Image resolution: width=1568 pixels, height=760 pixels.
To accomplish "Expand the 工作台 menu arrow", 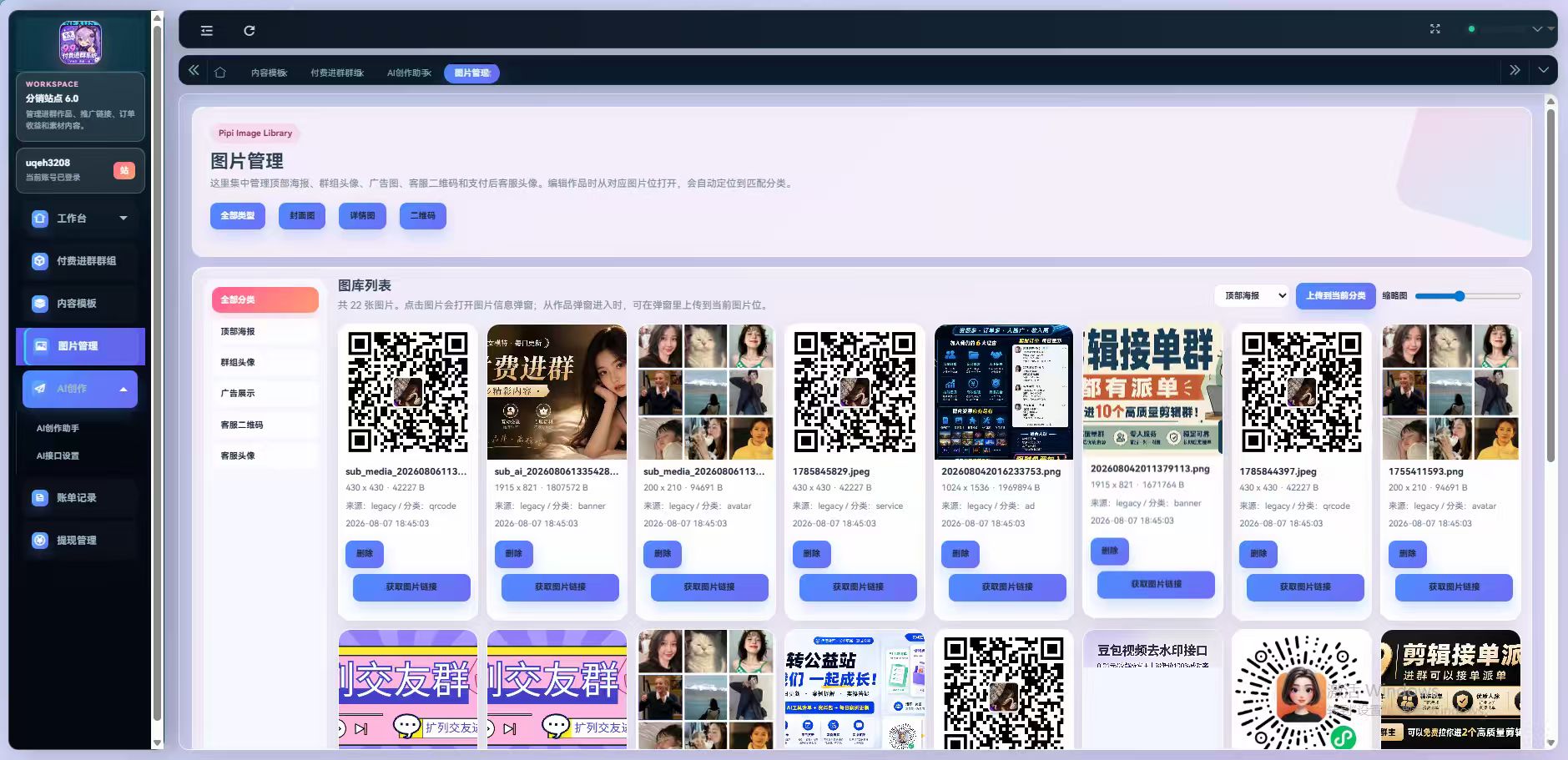I will tap(124, 219).
